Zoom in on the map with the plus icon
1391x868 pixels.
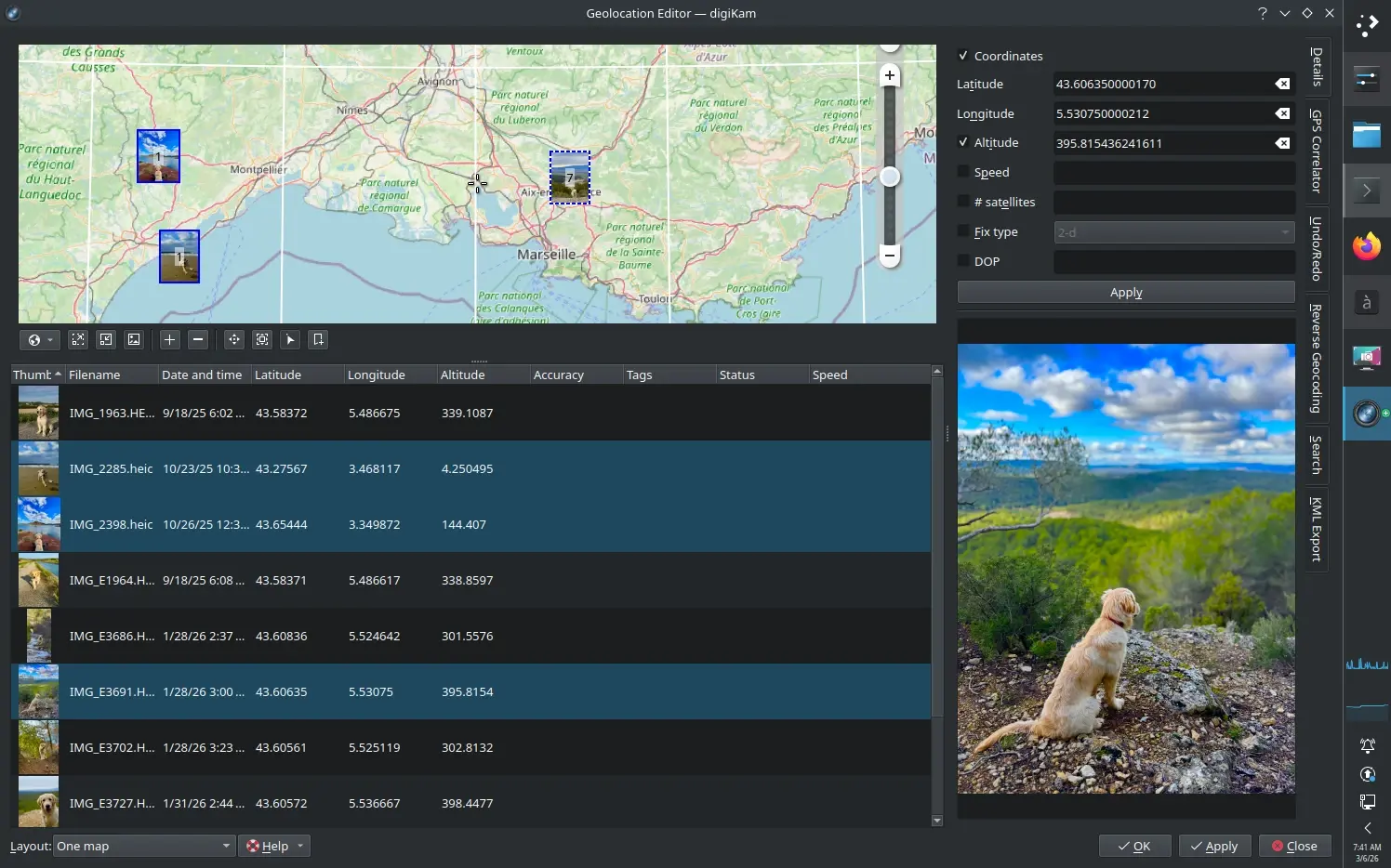169,339
